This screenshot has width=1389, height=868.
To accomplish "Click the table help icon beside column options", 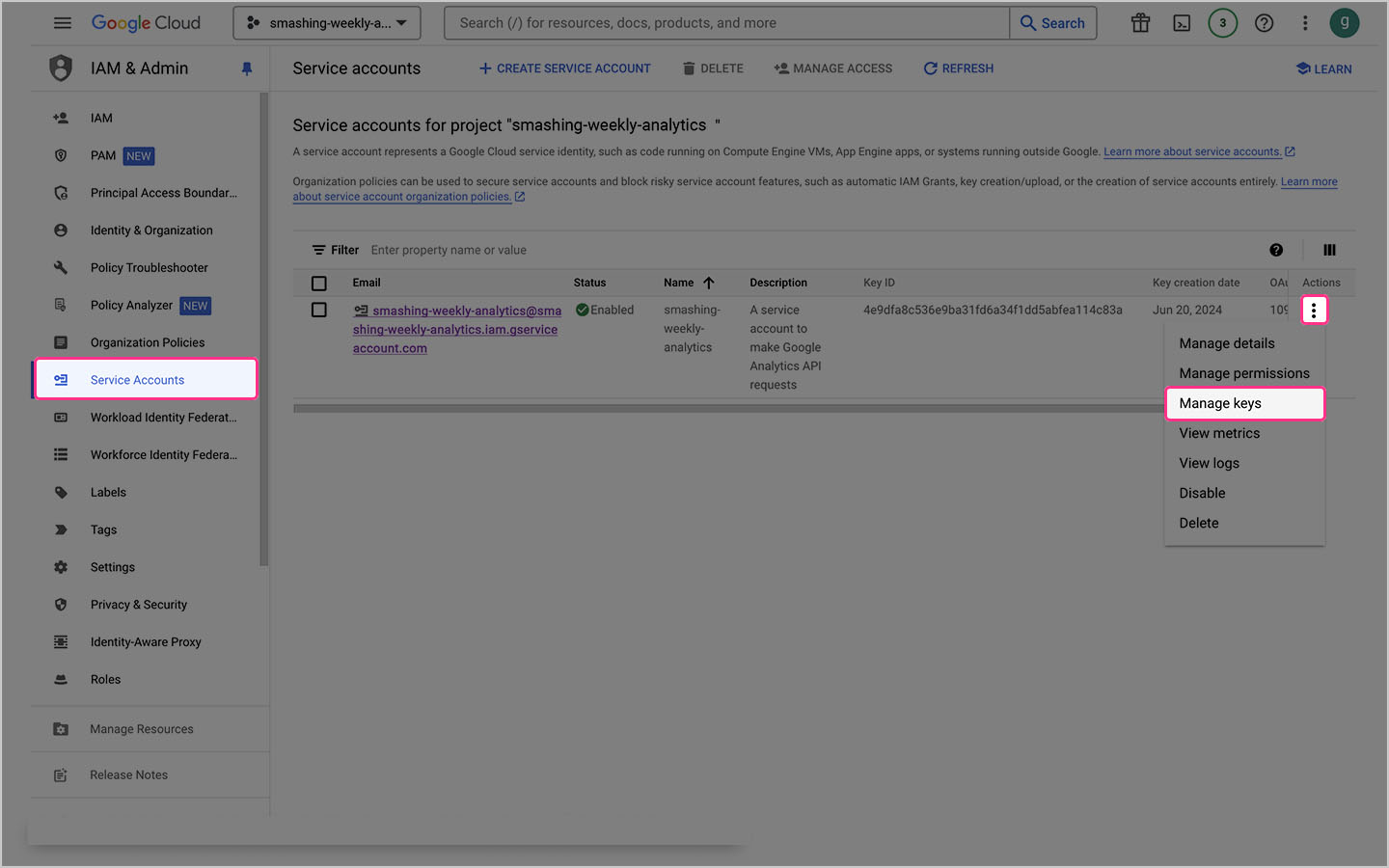I will point(1276,249).
